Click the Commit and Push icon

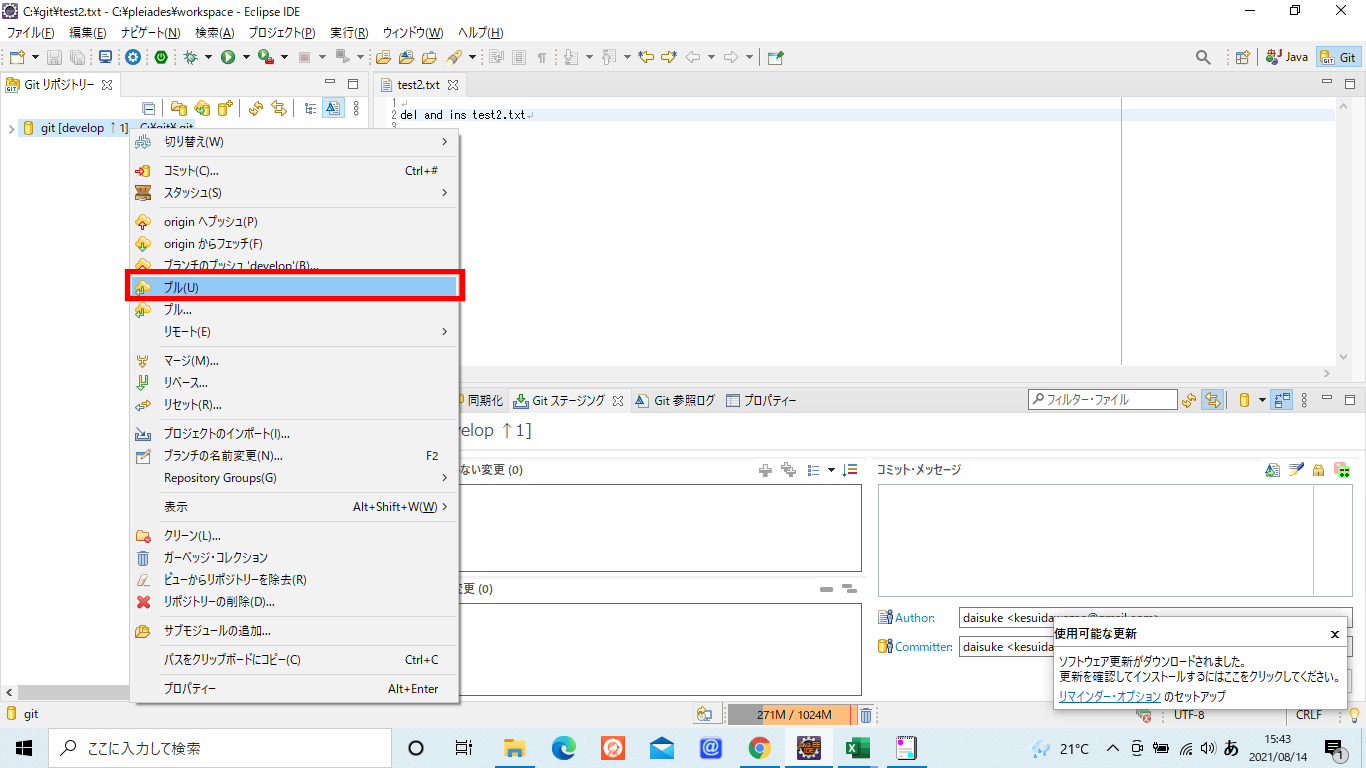[1341, 469]
